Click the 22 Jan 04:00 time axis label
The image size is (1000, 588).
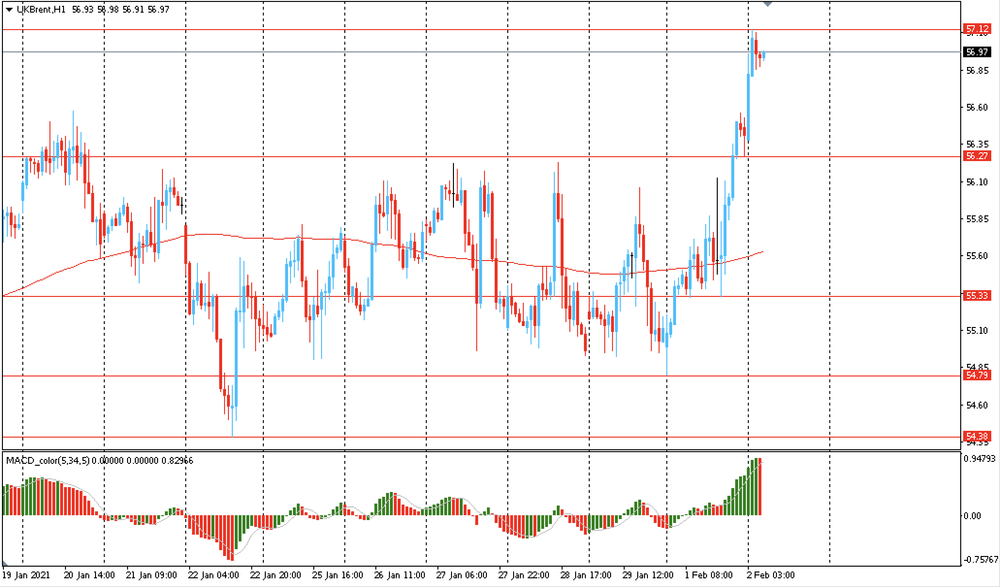point(212,576)
